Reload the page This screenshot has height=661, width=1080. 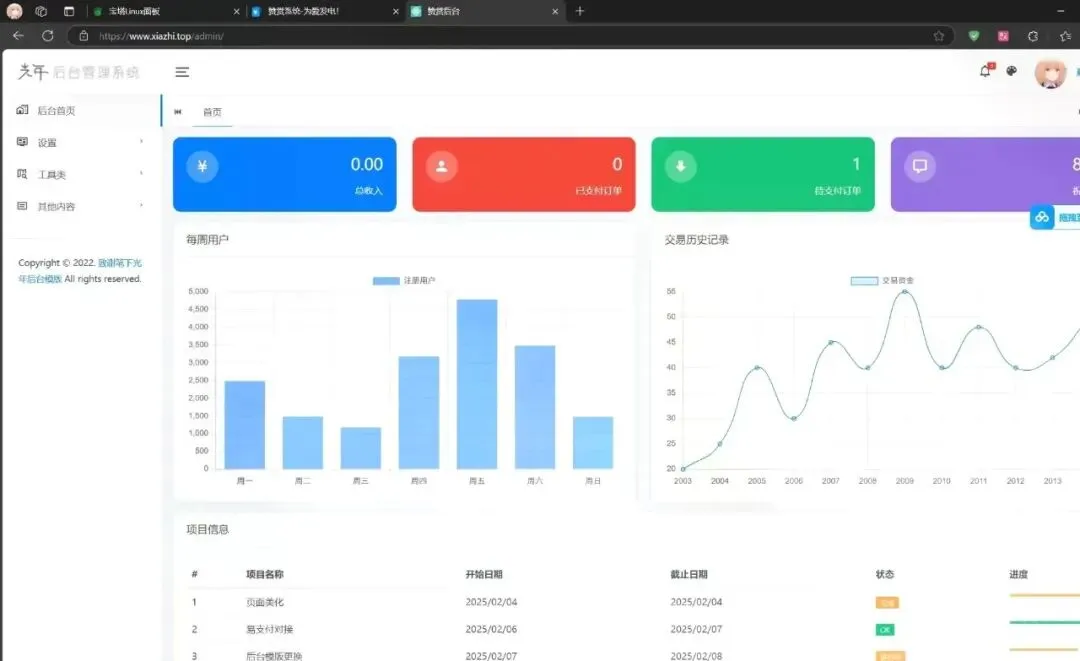[48, 36]
